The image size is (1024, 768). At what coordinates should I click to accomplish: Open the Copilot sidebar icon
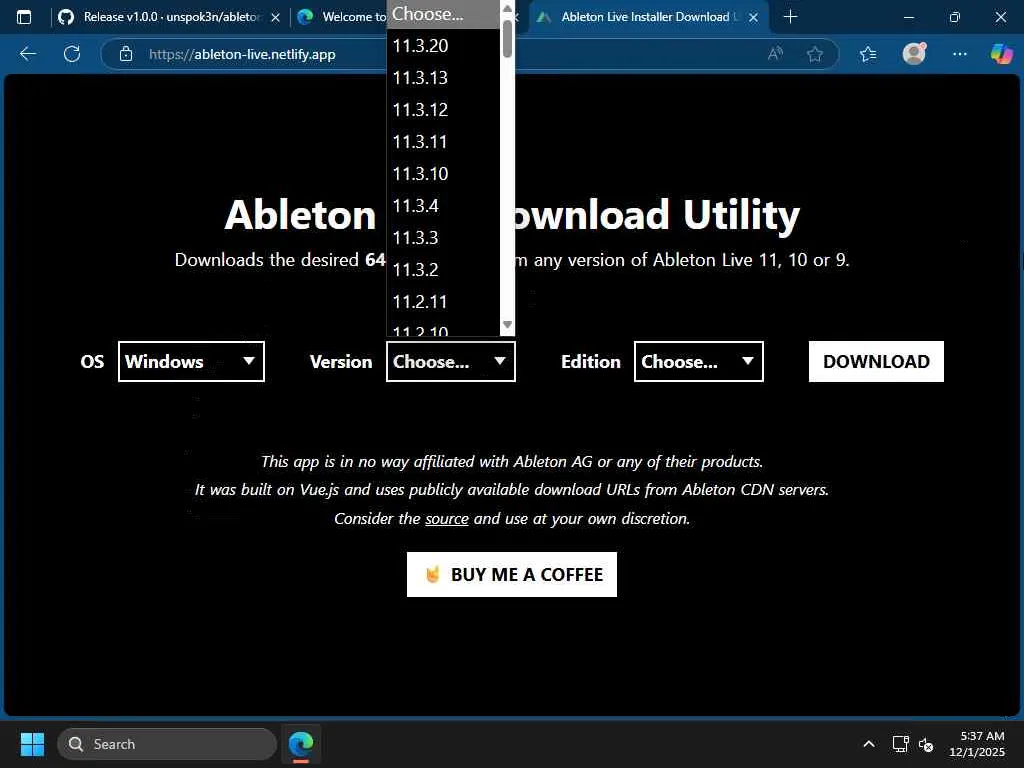(x=1001, y=54)
